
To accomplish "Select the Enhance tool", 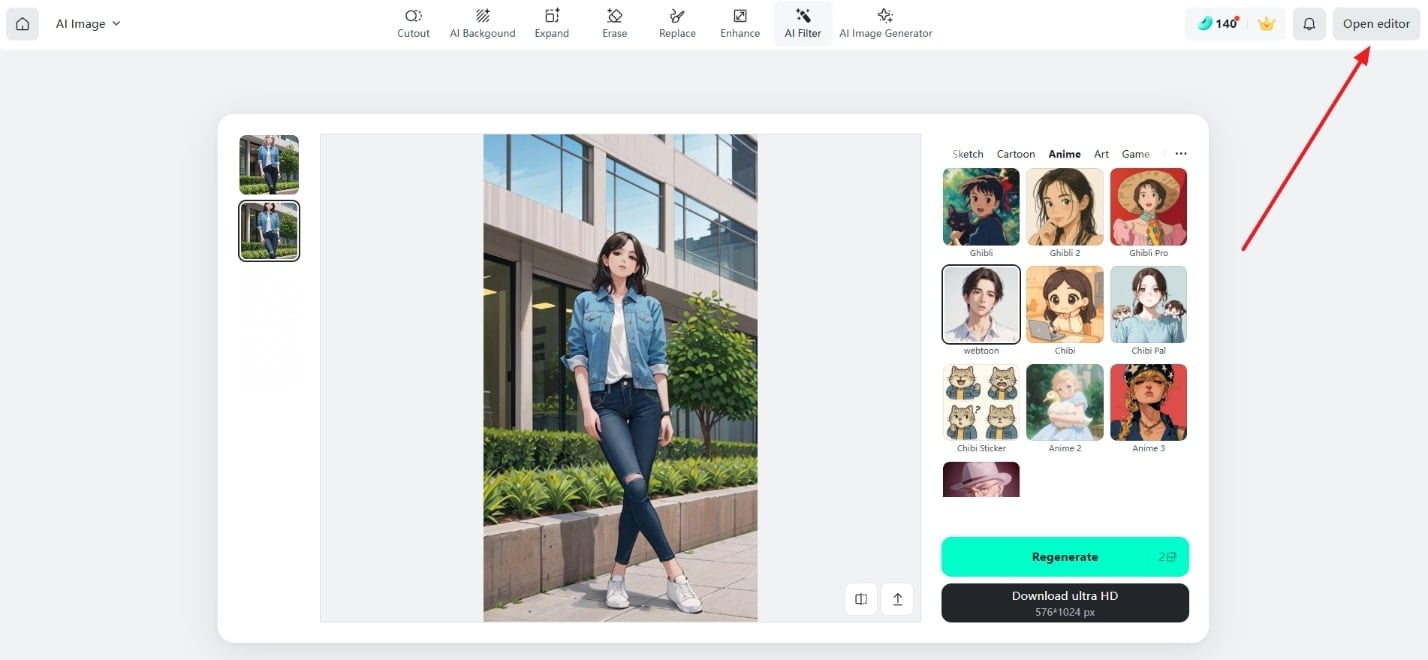I will [740, 24].
